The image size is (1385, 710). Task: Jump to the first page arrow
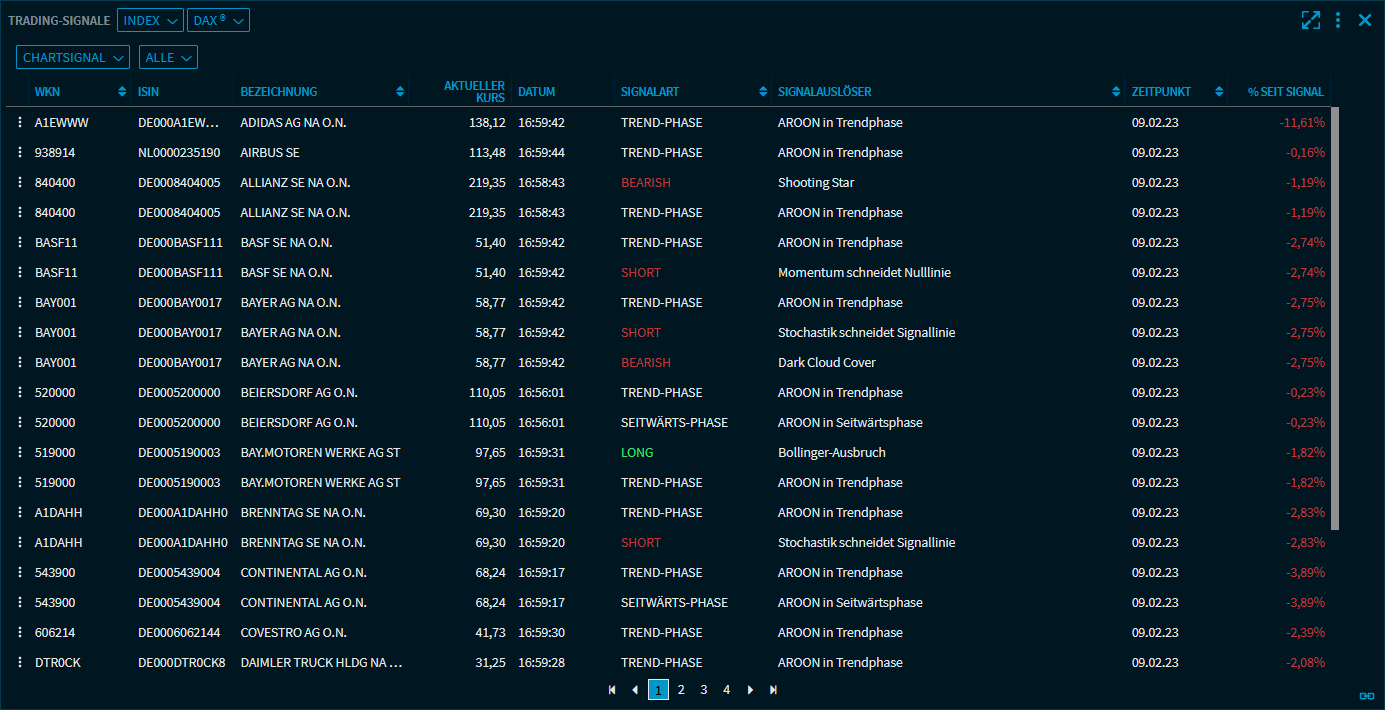click(x=612, y=690)
